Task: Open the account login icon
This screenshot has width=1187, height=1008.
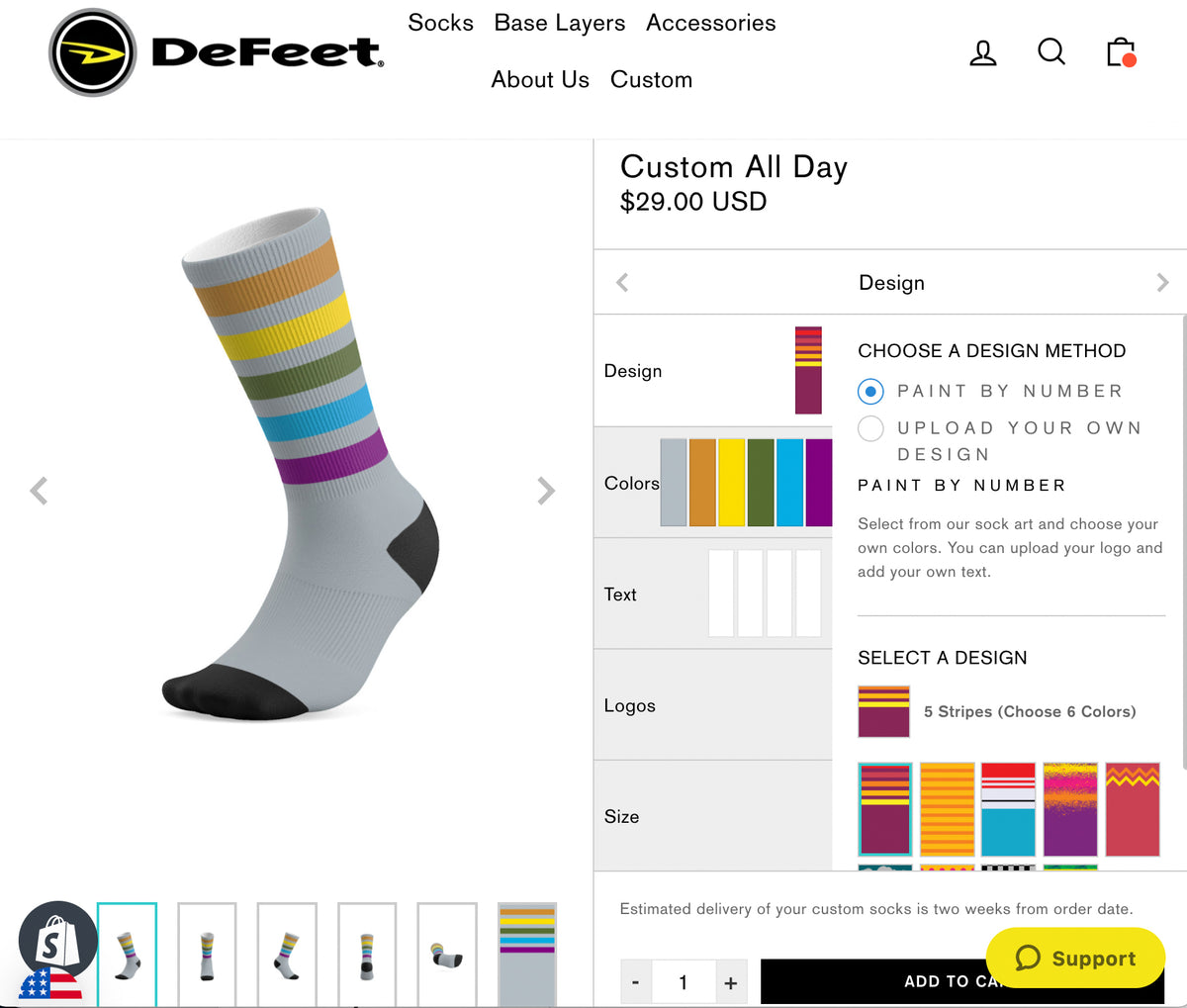Action: coord(982,52)
